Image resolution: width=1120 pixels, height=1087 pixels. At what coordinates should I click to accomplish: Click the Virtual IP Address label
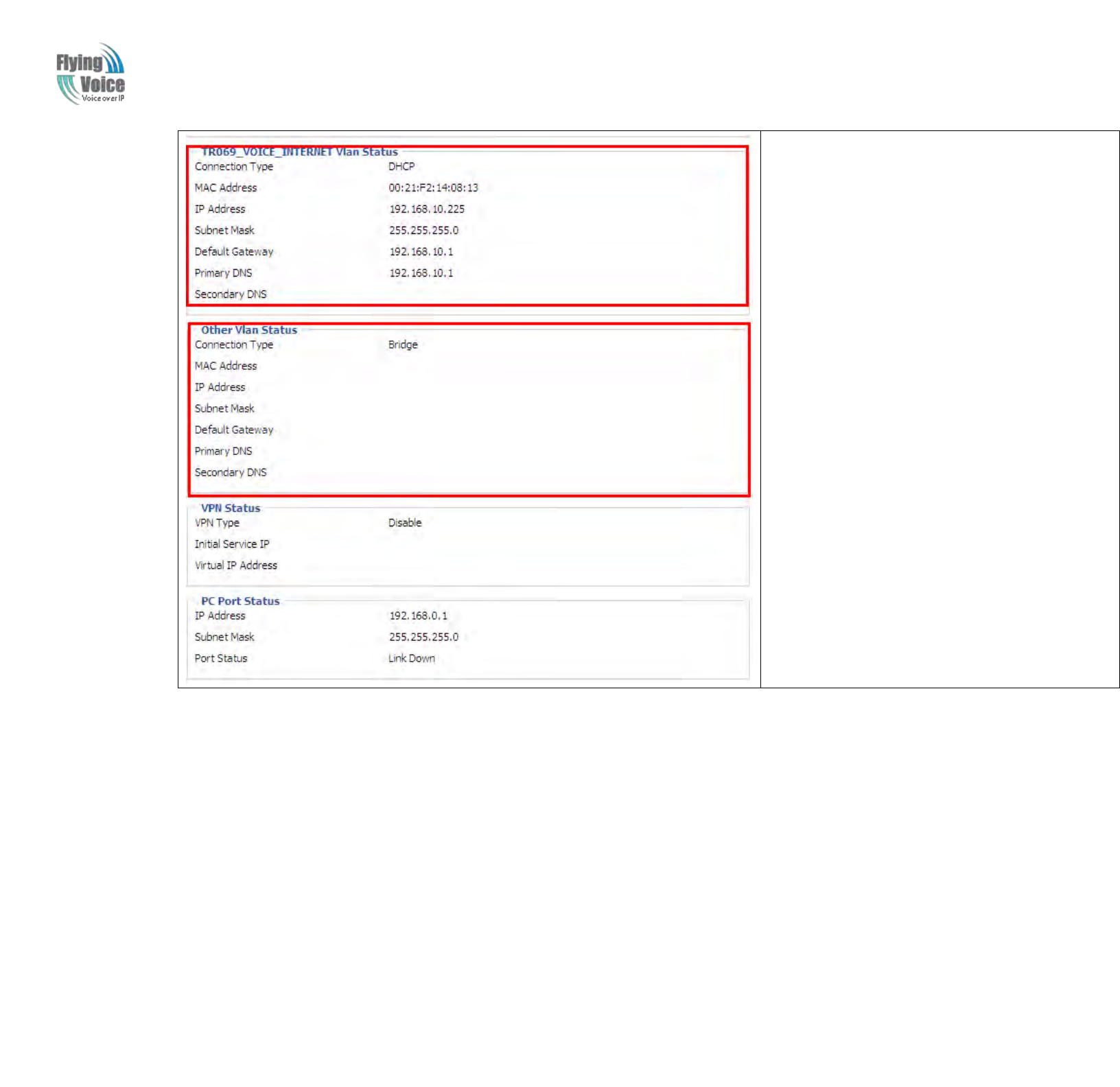point(236,565)
